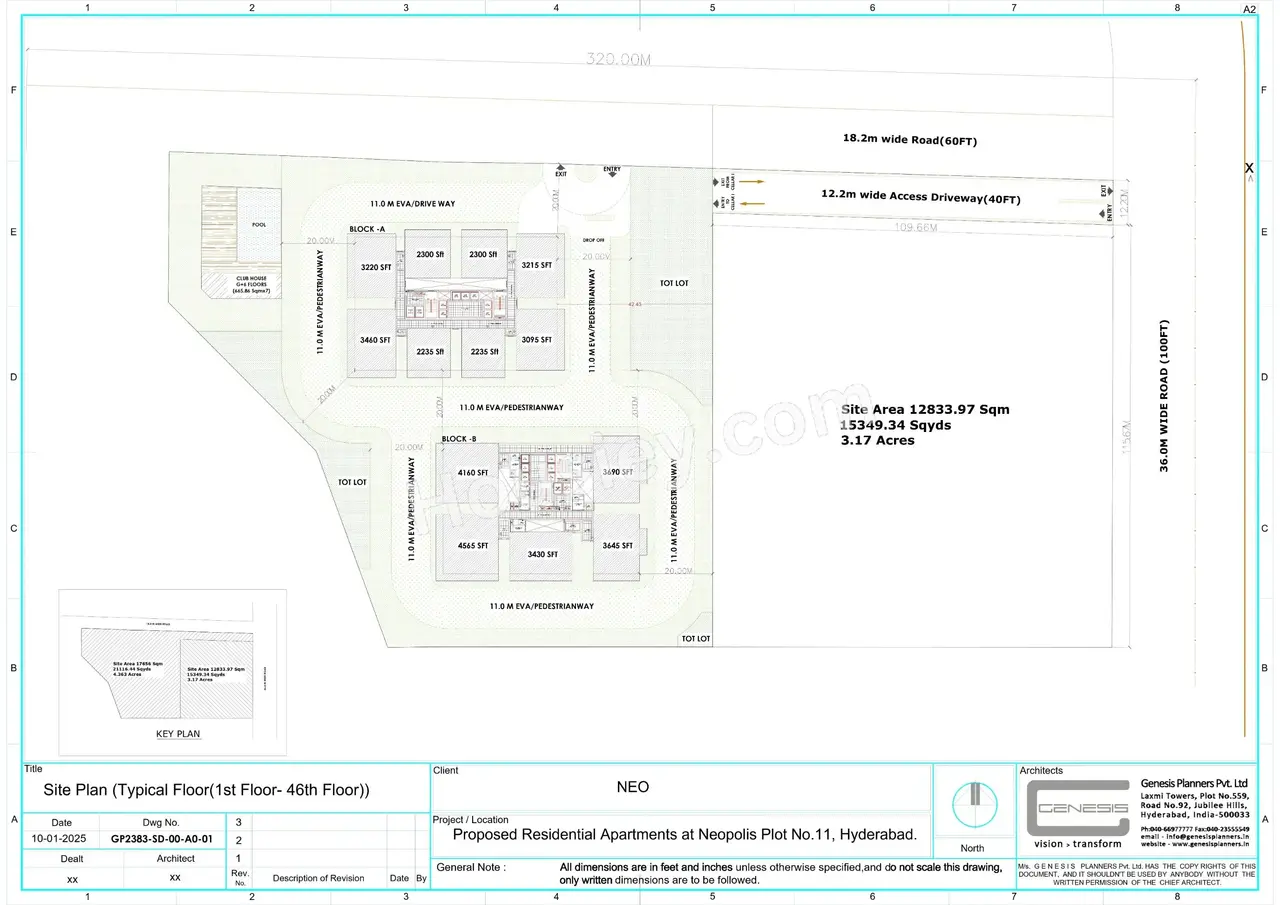Click the '3095 SFT' unit label
Image resolution: width=1280 pixels, height=905 pixels.
[x=536, y=340]
